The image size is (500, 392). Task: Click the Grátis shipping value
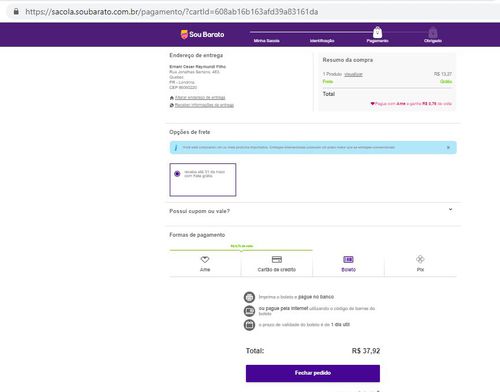[x=446, y=82]
